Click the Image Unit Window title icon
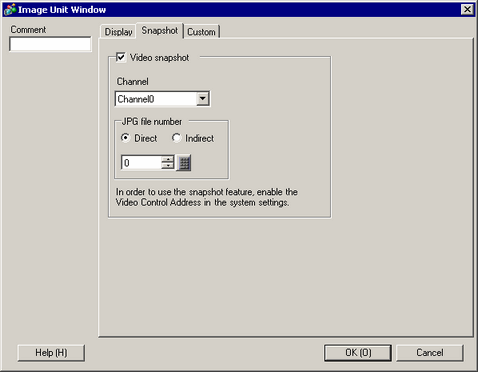Screen dimensions: 478x372 click(9, 9)
